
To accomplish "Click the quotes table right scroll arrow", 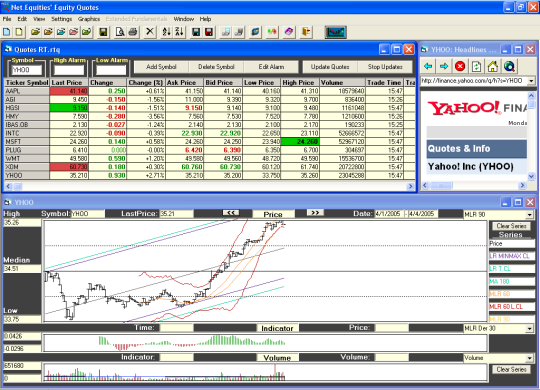I will tap(410, 186).
